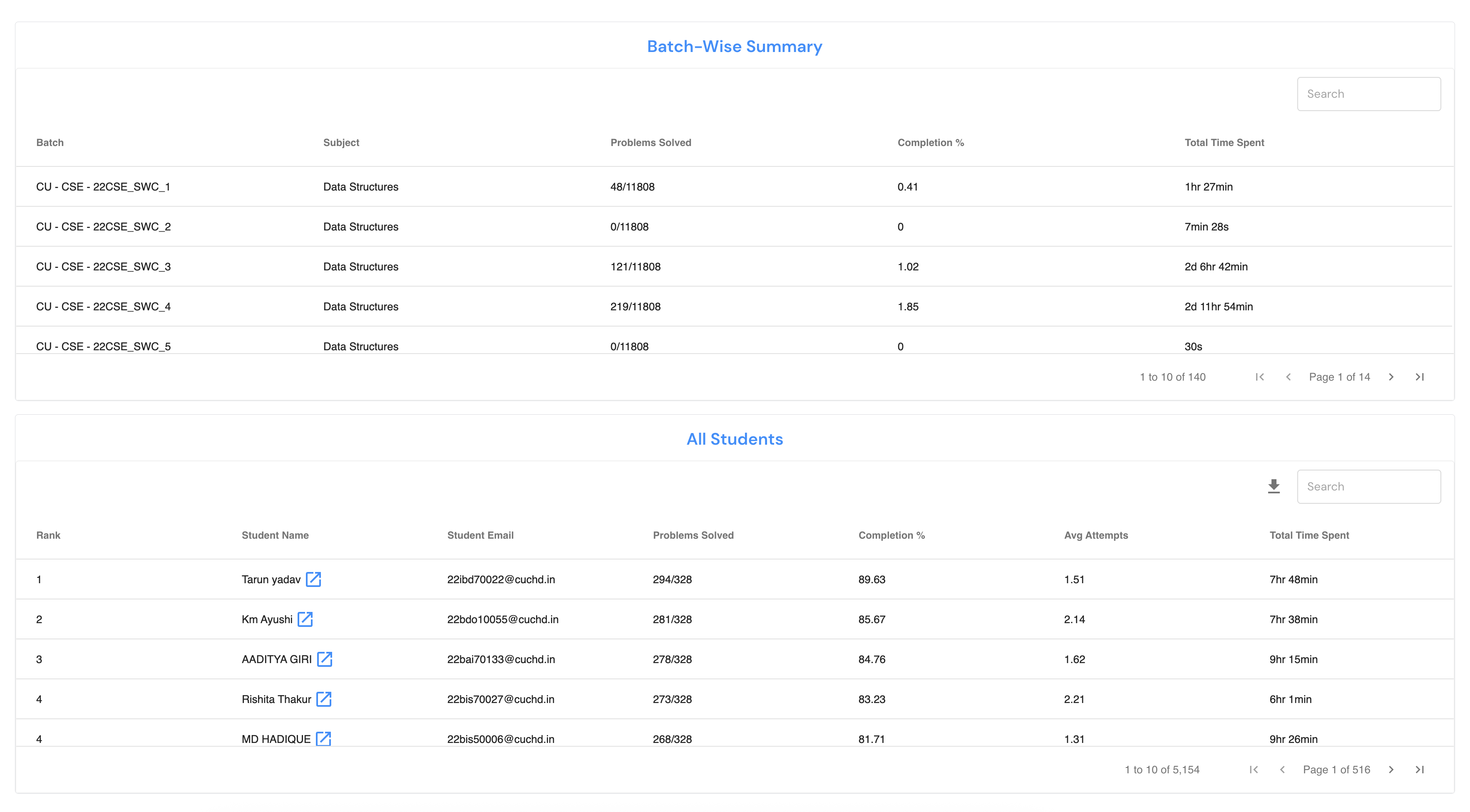This screenshot has width=1470, height=812.
Task: Go to first page of All Students
Action: point(1254,770)
